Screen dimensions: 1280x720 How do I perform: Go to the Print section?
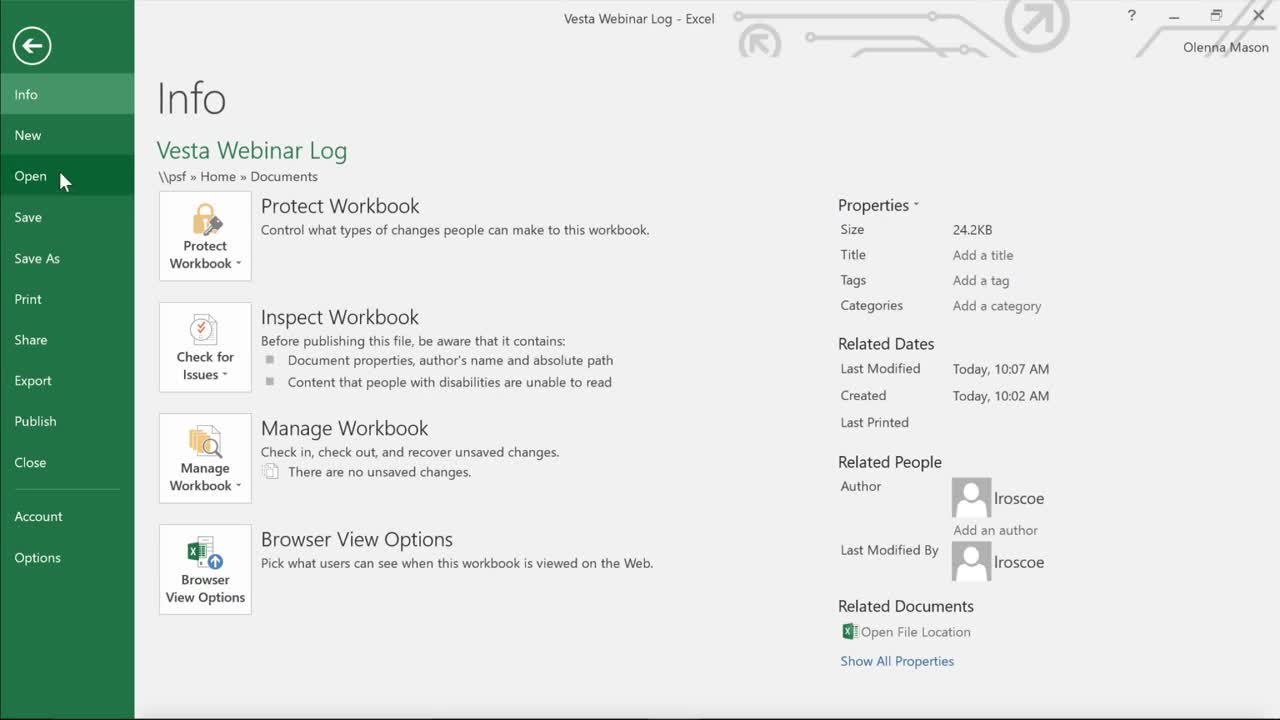click(x=67, y=299)
